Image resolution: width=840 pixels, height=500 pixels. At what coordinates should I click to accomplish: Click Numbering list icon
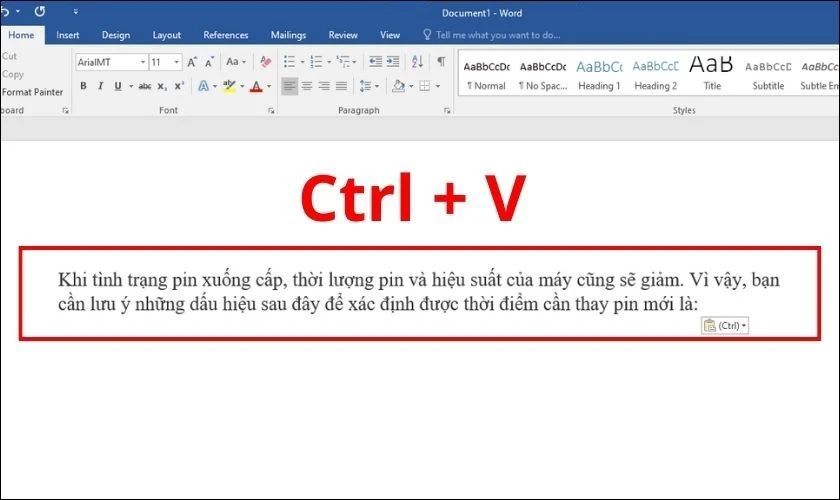(316, 62)
